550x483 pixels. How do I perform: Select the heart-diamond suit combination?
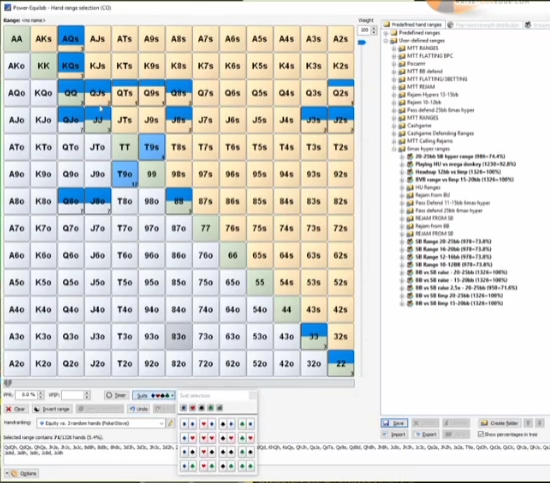208,424
